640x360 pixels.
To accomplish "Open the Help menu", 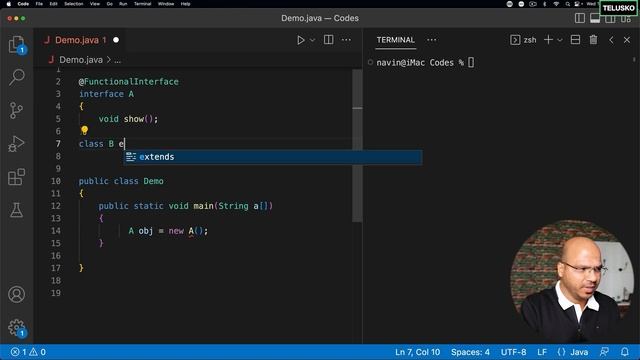I will point(185,4).
